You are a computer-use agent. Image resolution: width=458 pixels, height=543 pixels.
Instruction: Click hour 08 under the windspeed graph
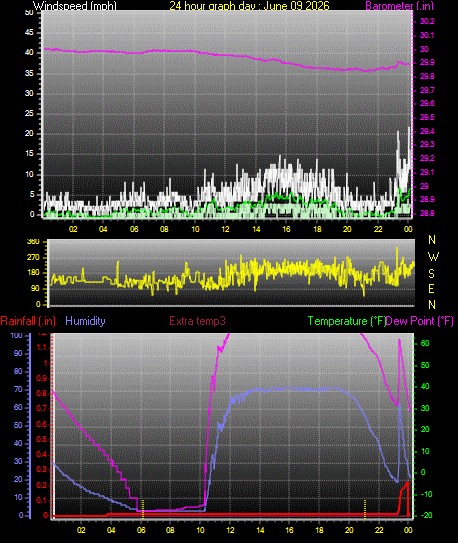[164, 229]
